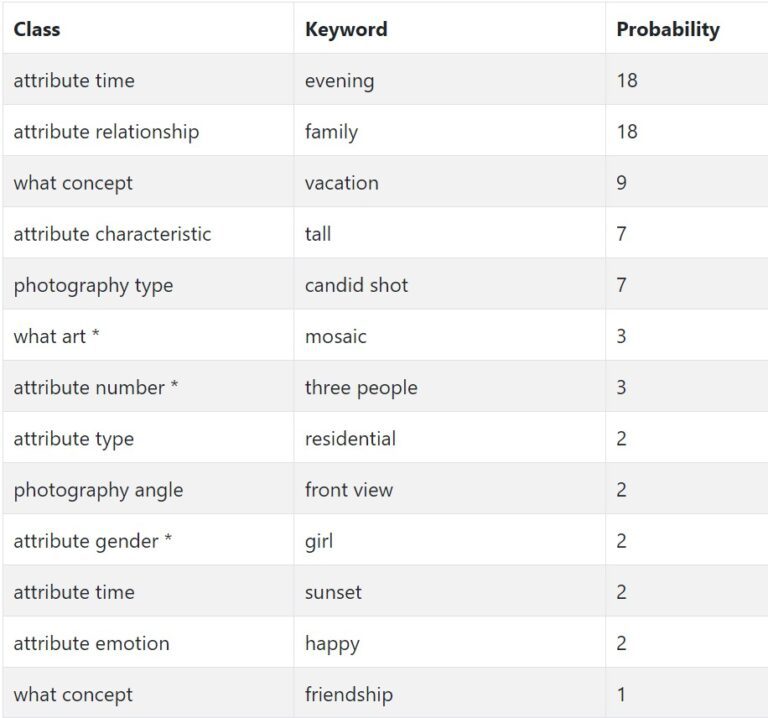Select the 'sunset' keyword cell
Image resolution: width=768 pixels, height=718 pixels.
(x=449, y=591)
